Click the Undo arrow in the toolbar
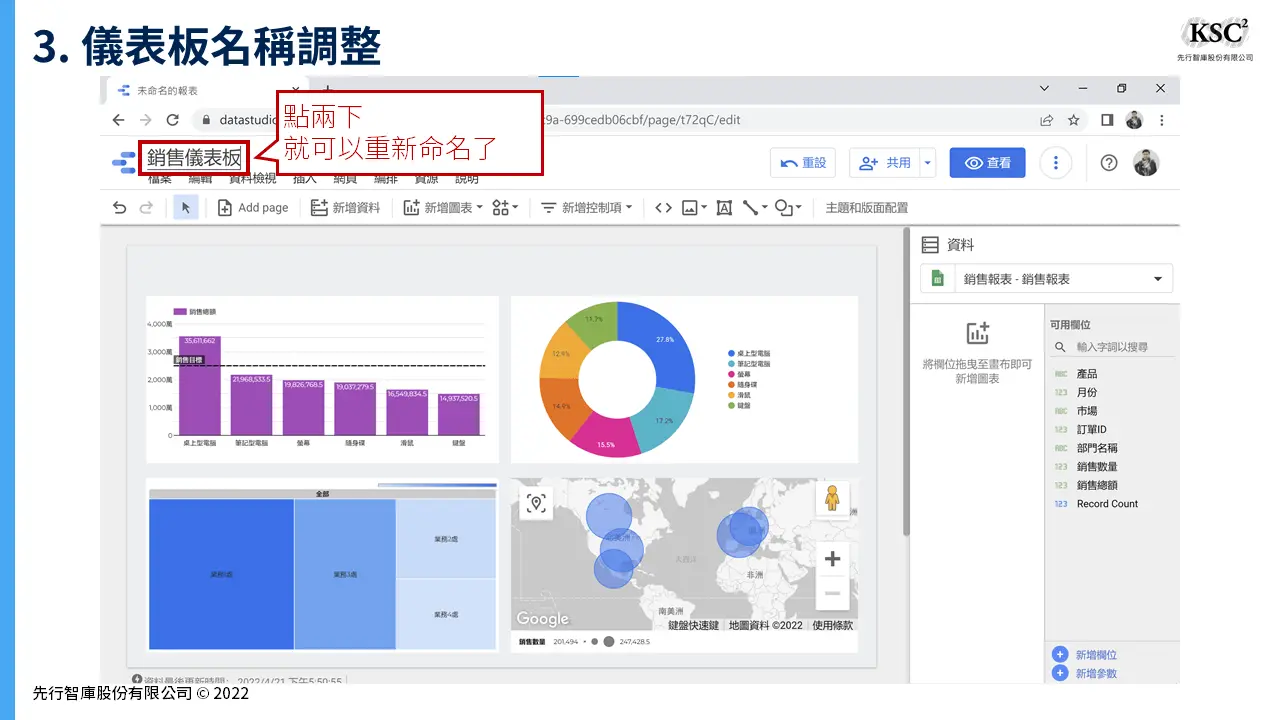This screenshot has width=1280, height=720. [119, 207]
